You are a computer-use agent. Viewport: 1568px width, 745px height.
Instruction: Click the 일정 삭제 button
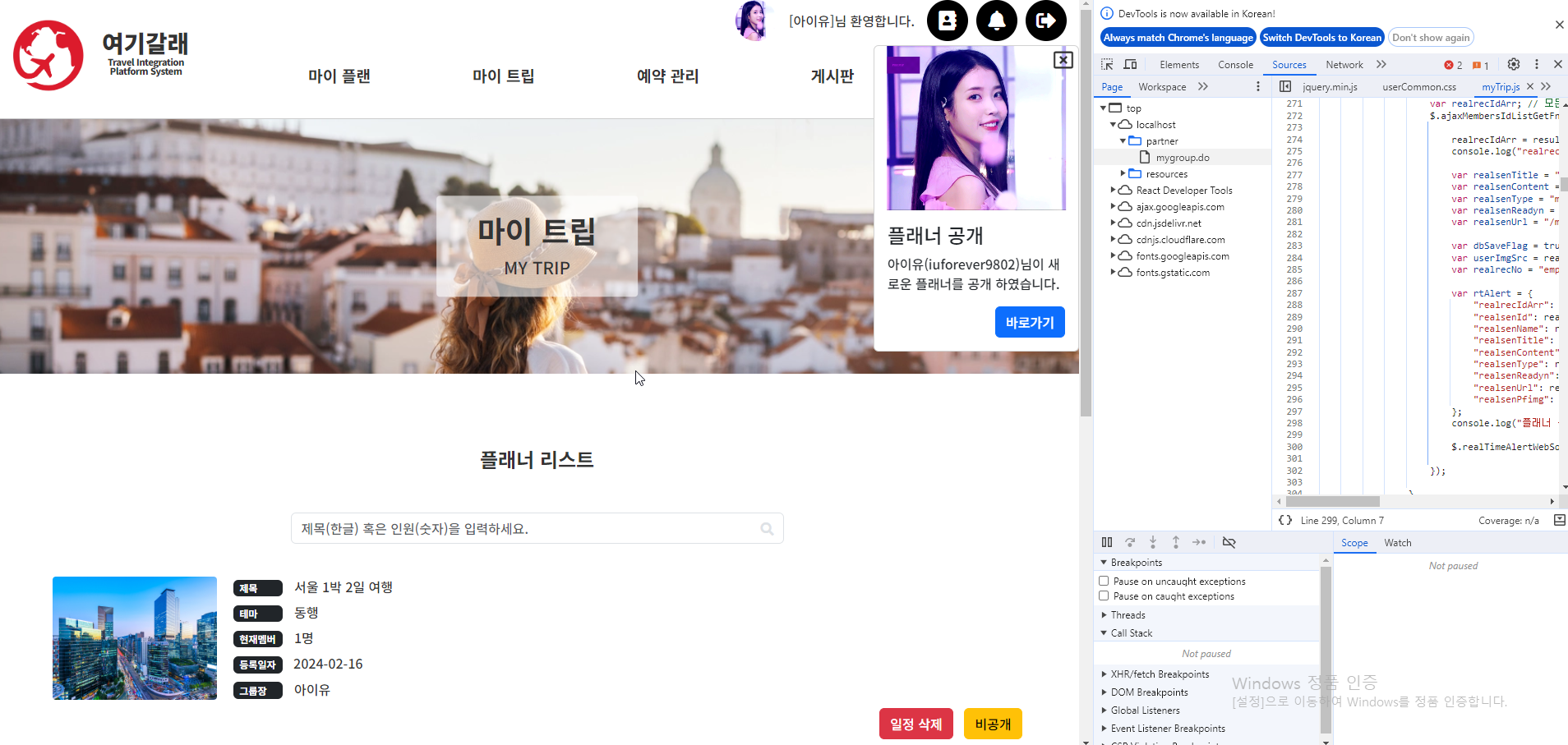click(916, 724)
